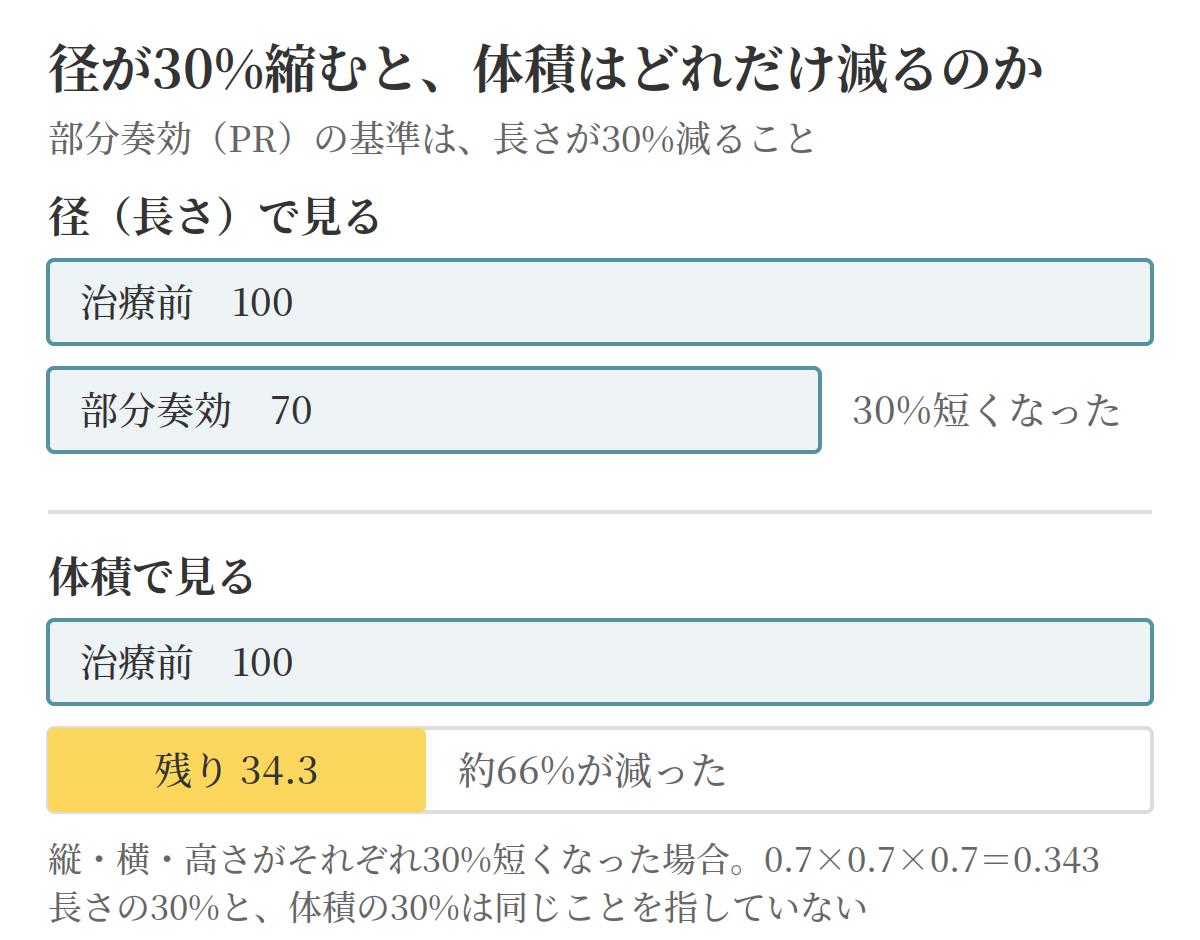Click the 治療前 100 bar under 径（長さ）で見る

tap(600, 302)
